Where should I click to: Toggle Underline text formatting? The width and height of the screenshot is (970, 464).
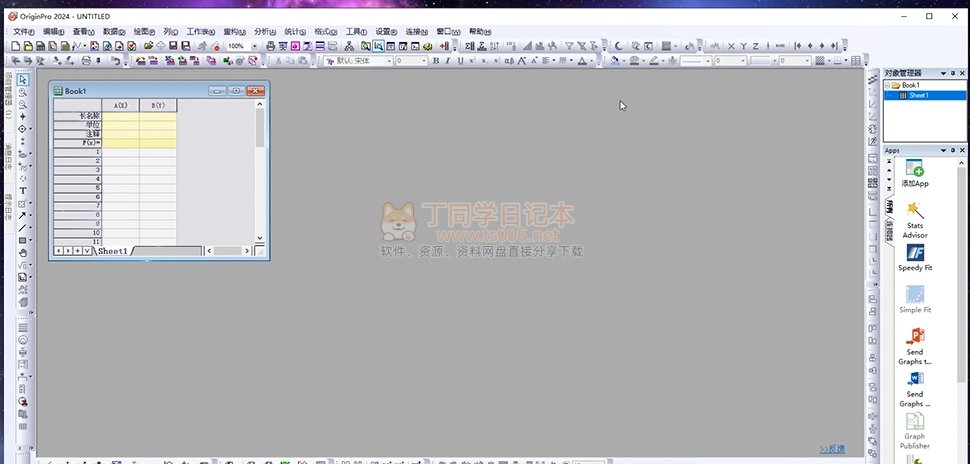point(460,61)
